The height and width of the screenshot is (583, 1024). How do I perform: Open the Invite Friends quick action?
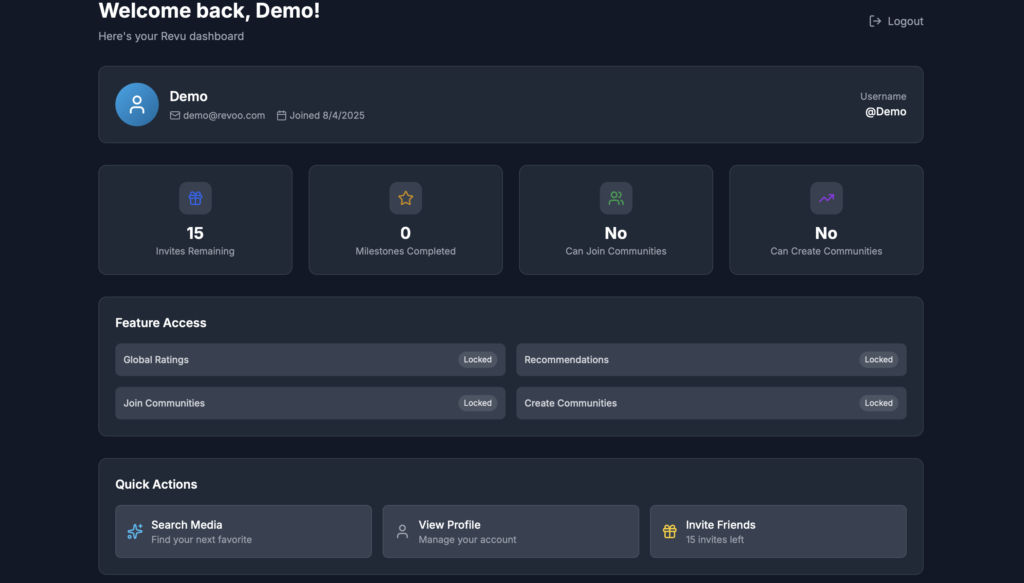[778, 531]
